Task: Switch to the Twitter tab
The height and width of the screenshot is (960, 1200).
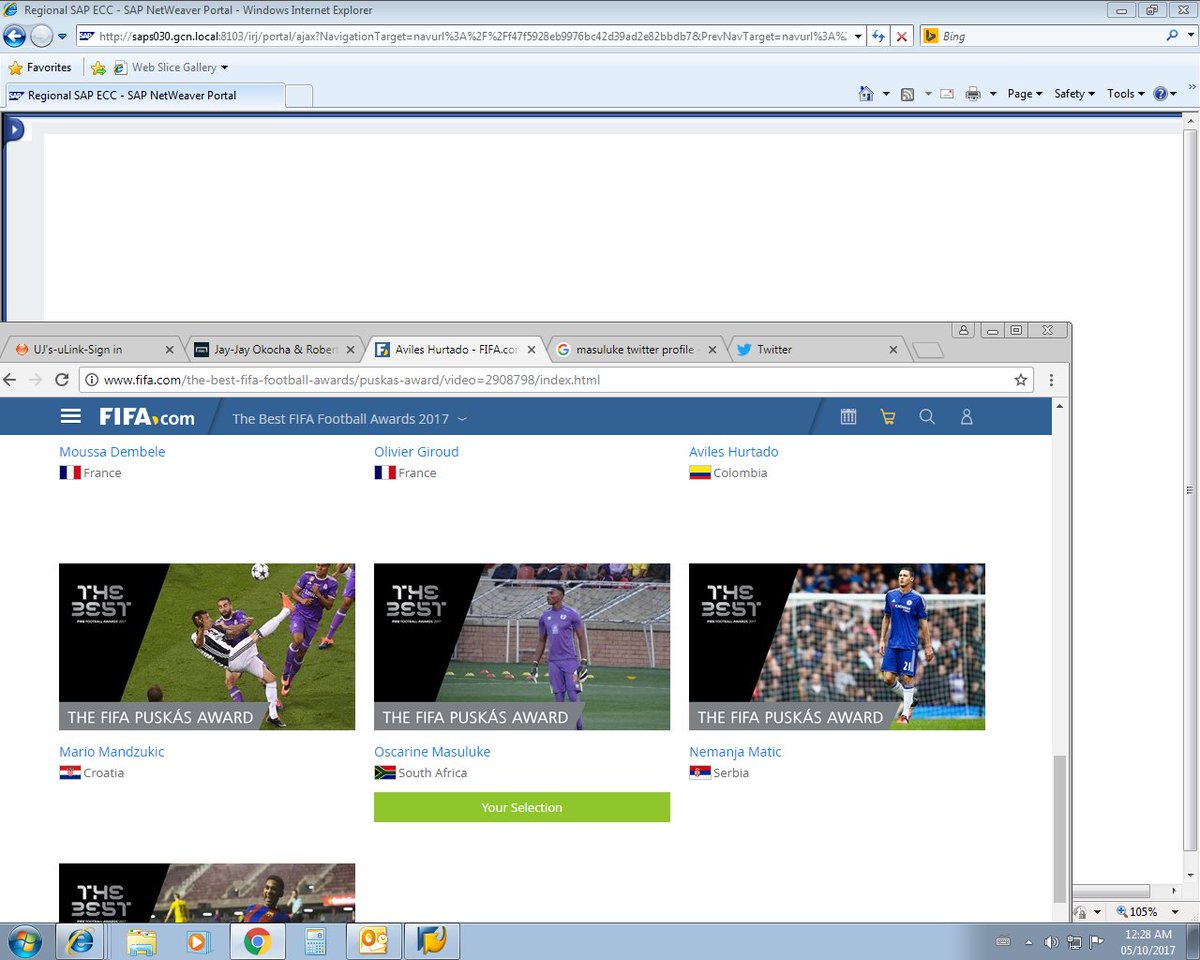Action: (x=815, y=349)
